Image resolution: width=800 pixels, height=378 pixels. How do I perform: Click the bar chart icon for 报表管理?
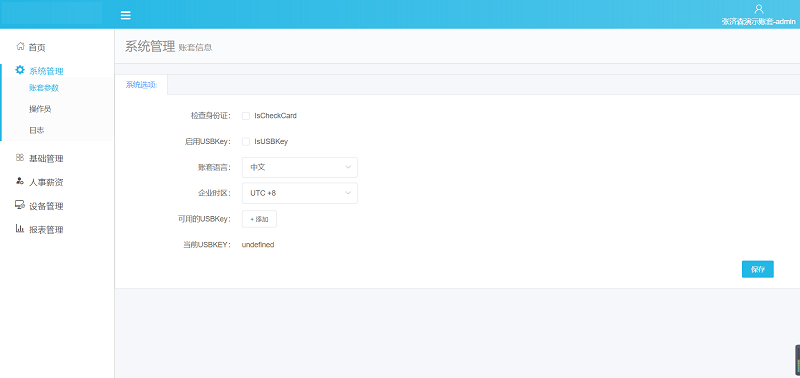pos(20,229)
